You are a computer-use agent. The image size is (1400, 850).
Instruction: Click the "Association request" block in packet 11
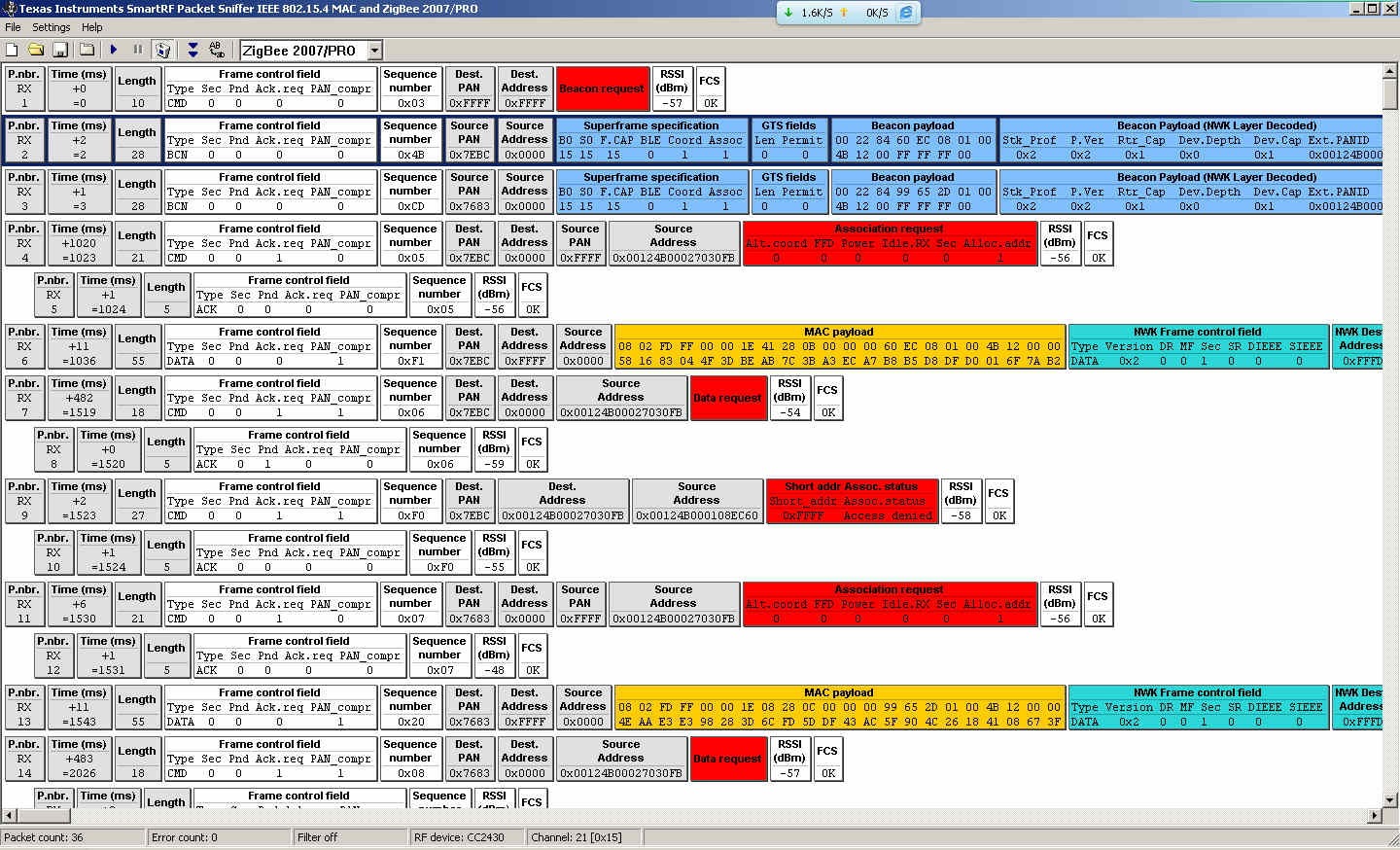(x=889, y=604)
